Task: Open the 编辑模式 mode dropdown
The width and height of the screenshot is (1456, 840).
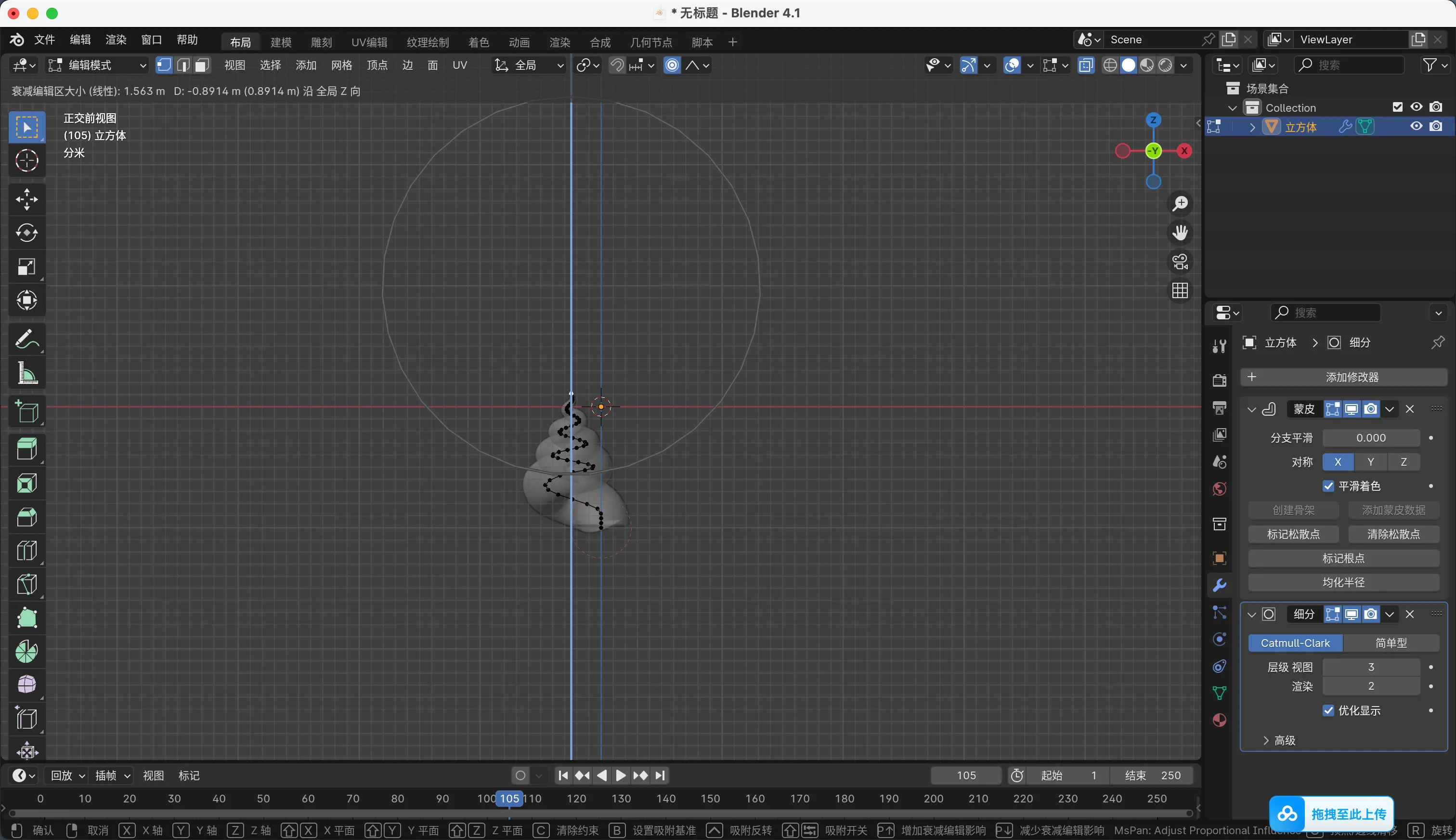Action: coord(97,65)
